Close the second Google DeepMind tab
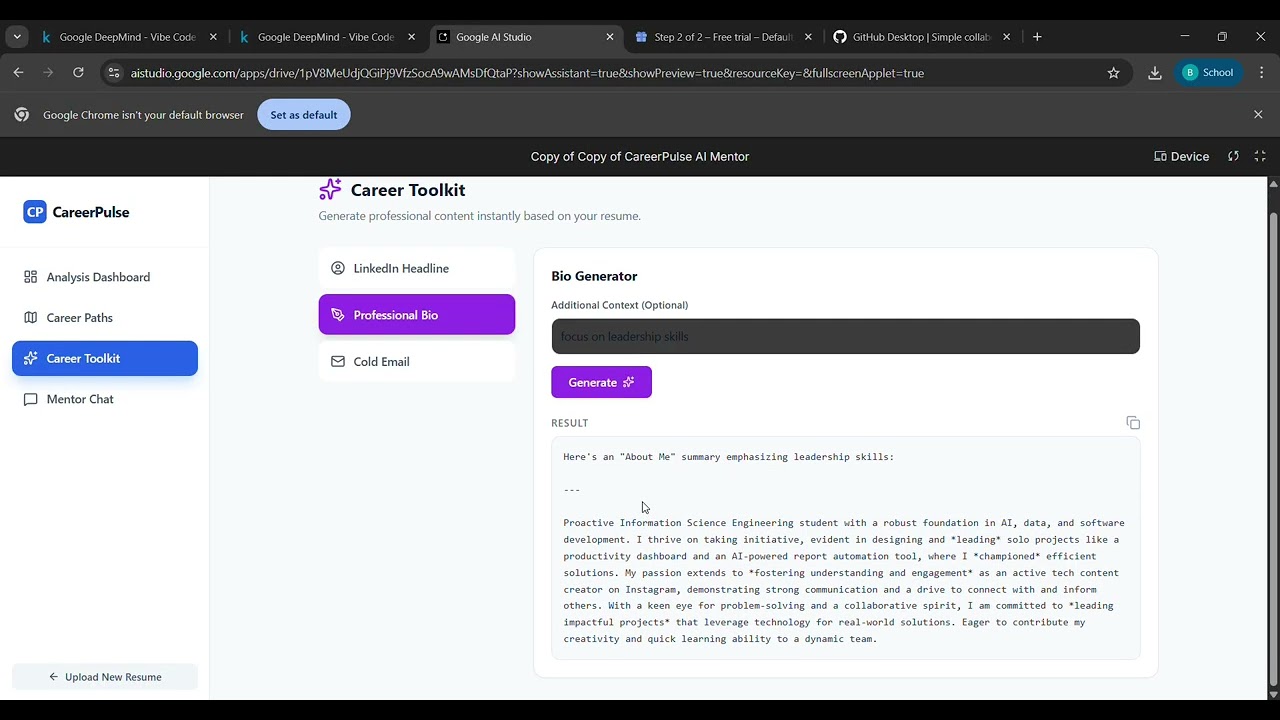Image resolution: width=1280 pixels, height=720 pixels. click(411, 37)
